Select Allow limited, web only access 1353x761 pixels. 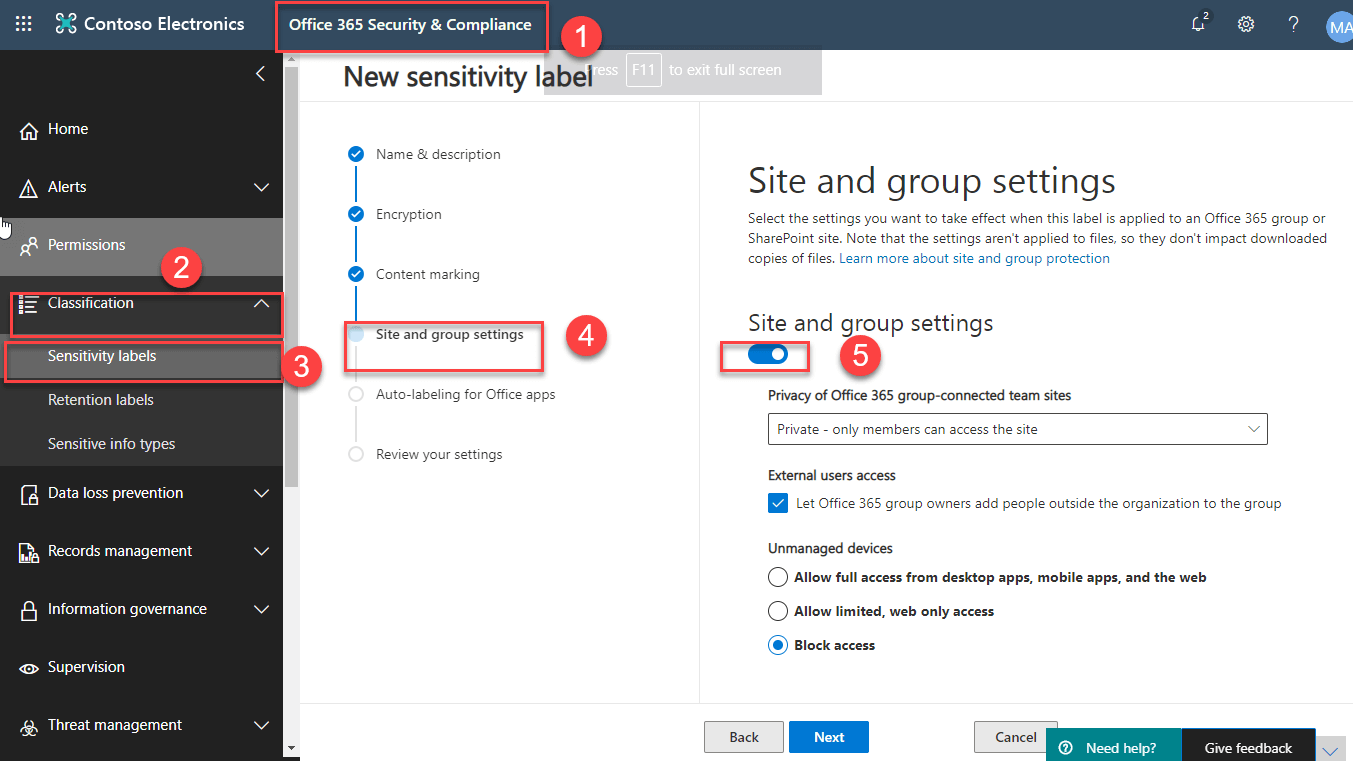pos(778,611)
